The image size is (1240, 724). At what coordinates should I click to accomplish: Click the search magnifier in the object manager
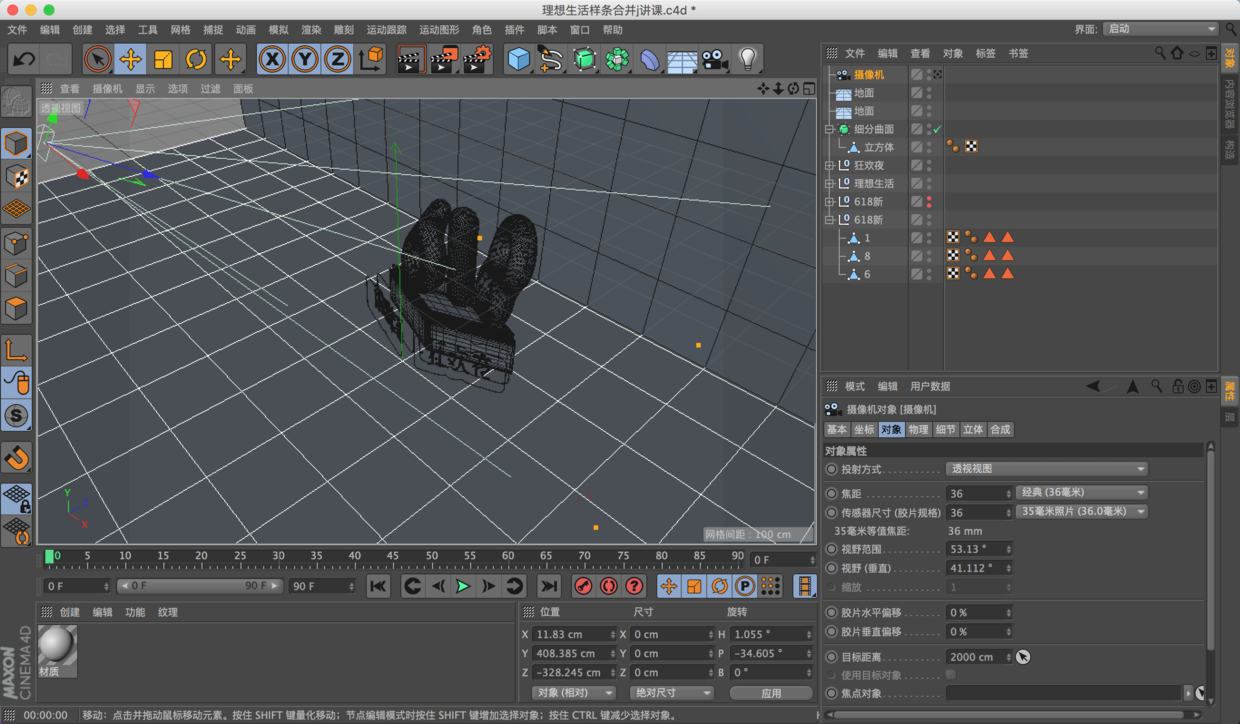coord(1160,53)
